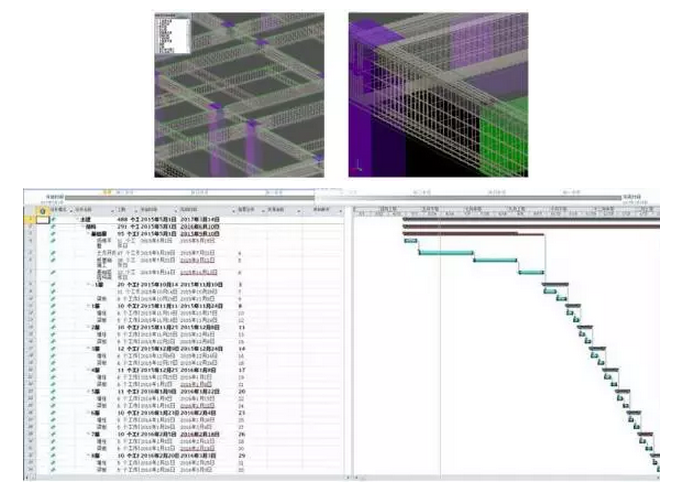This screenshot has width=677, height=487.
Task: Click the task mode icon in the 基础层 row
Action: pos(52,234)
